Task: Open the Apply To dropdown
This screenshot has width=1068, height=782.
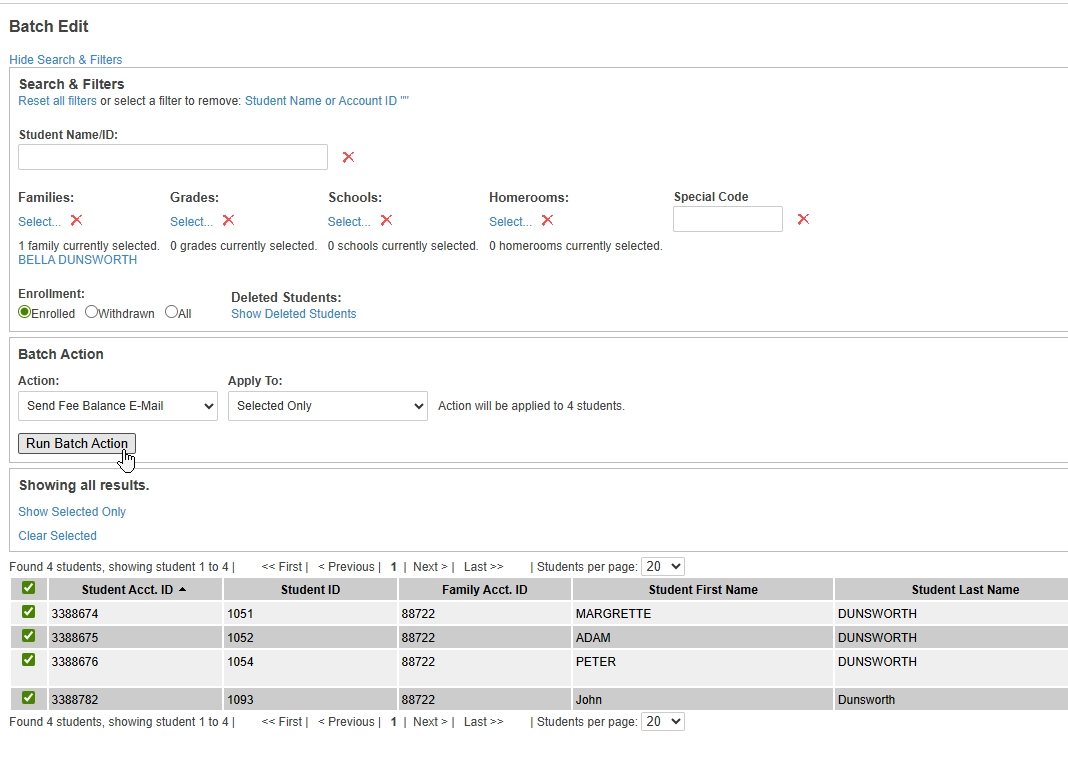Action: tap(328, 406)
